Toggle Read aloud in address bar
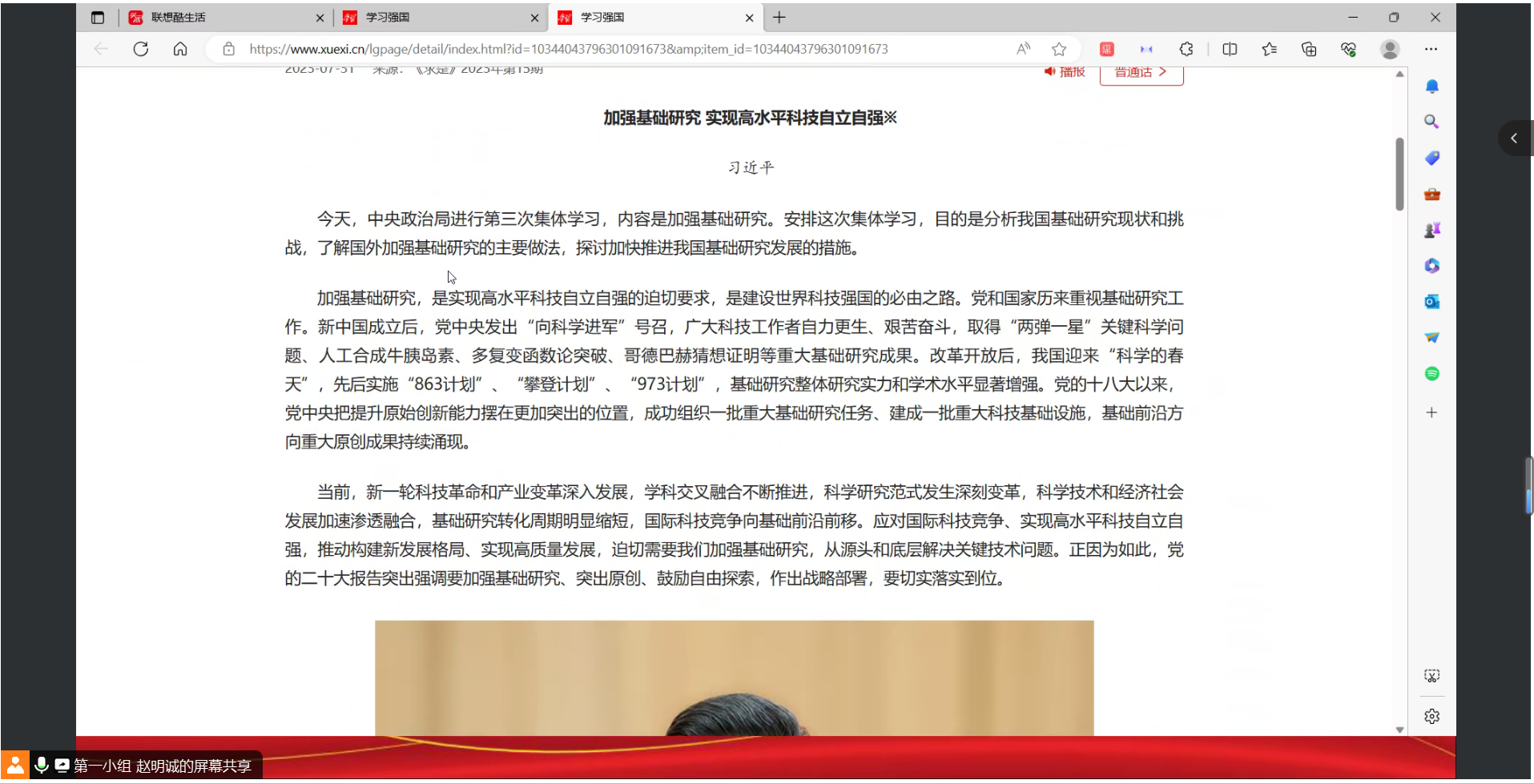Screen dimensions: 1534x784 coord(1023,50)
